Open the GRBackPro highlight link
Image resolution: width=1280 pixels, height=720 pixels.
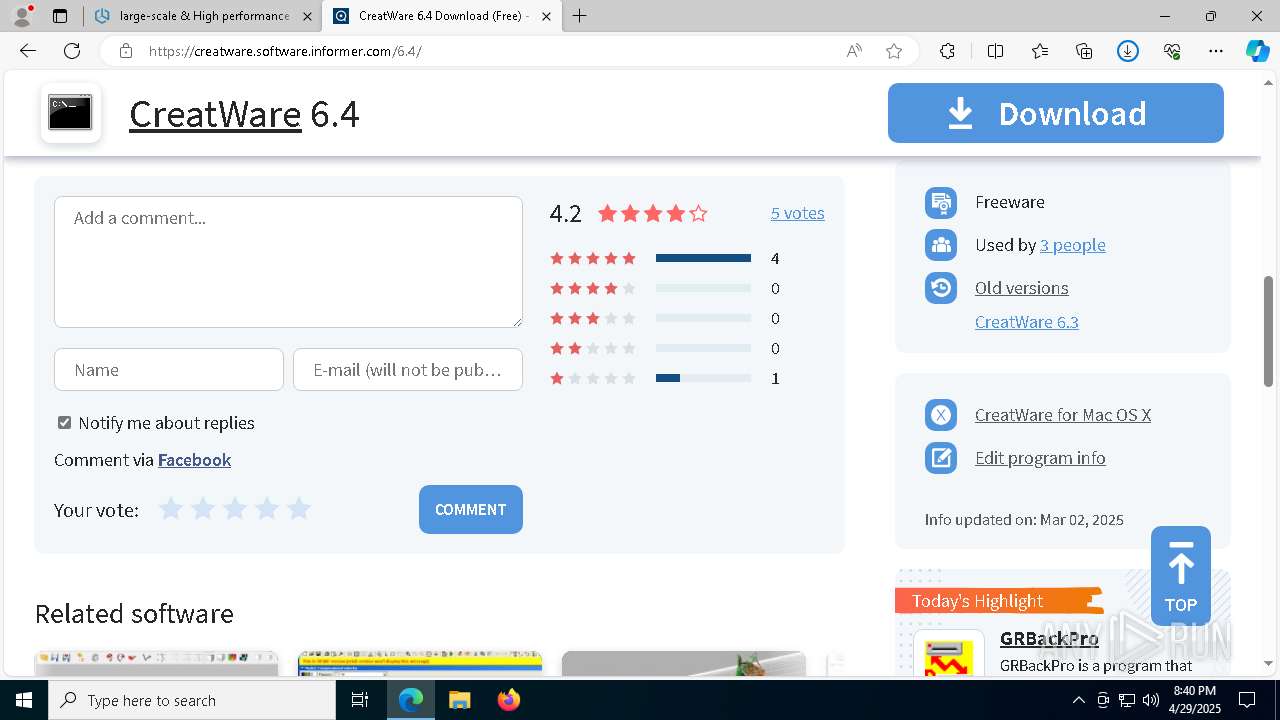click(x=1049, y=639)
